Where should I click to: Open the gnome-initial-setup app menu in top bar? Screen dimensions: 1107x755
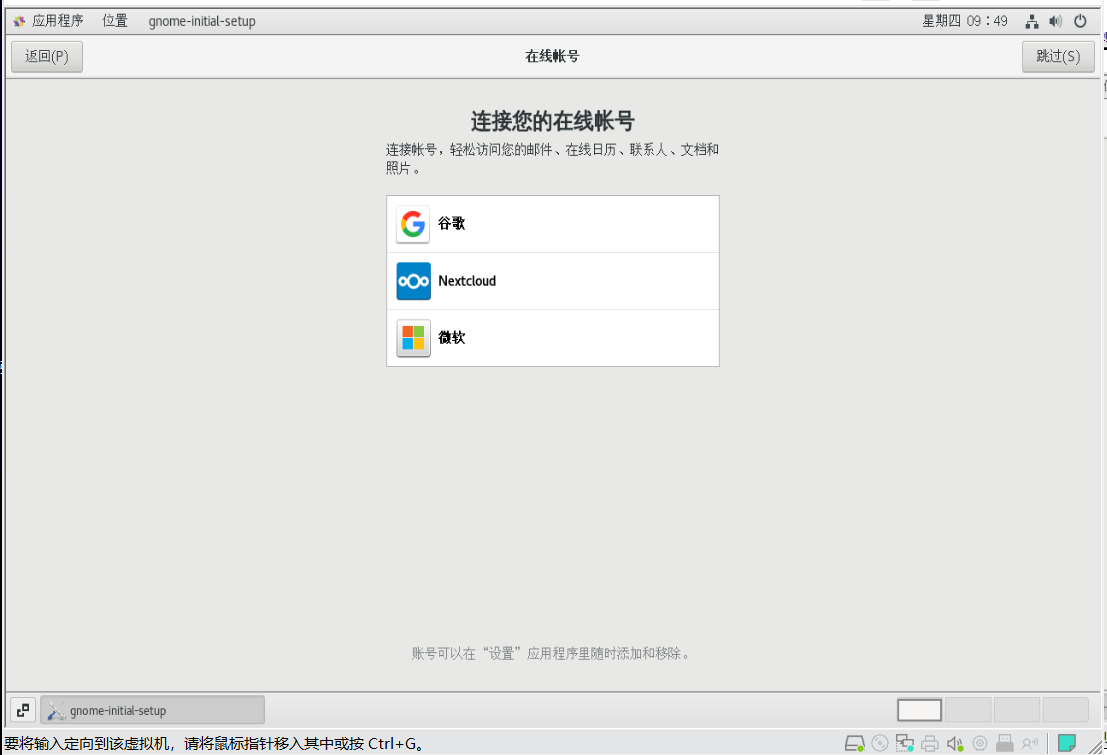click(x=202, y=21)
